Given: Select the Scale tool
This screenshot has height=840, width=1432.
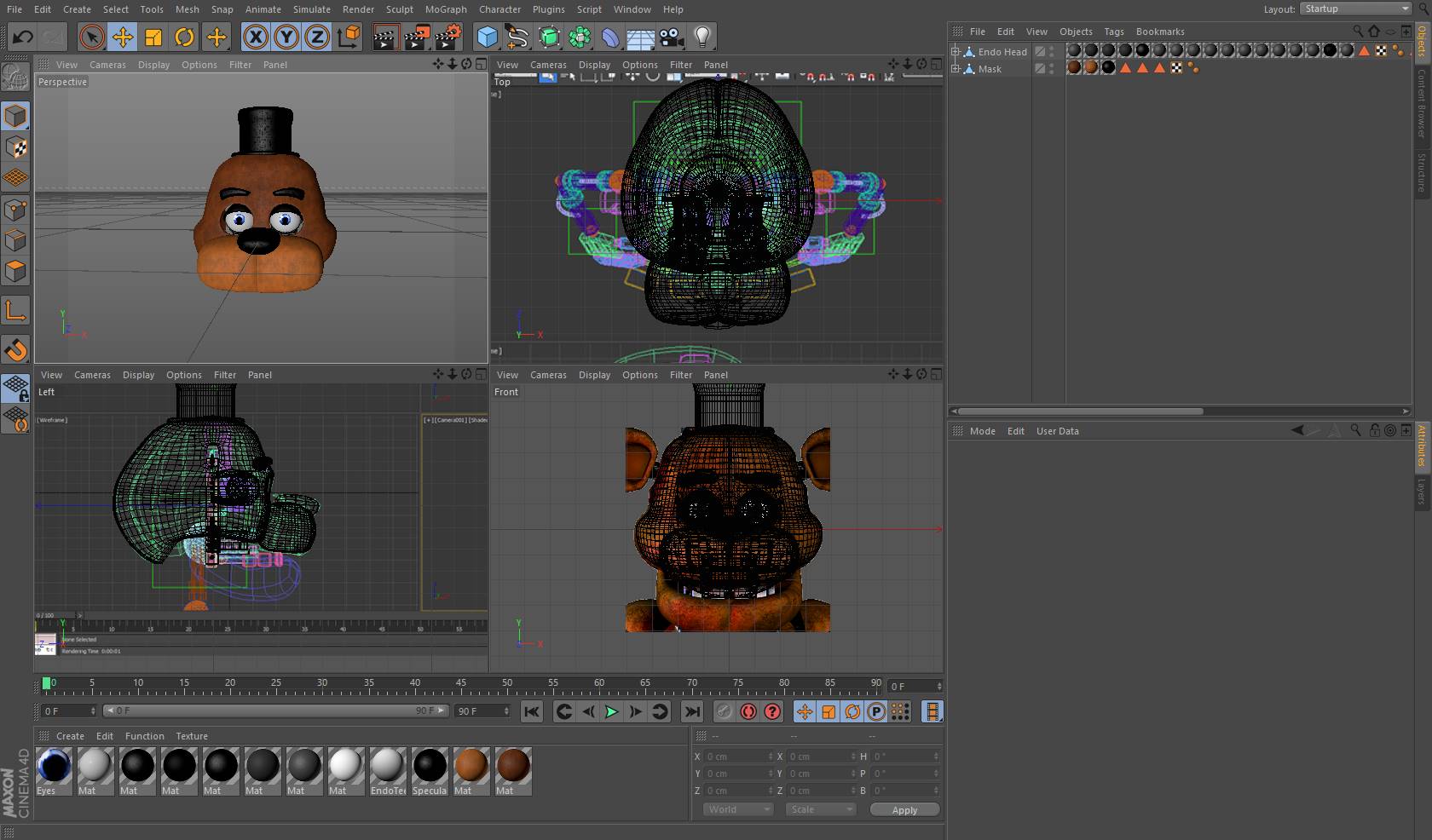Looking at the screenshot, I should [x=153, y=37].
